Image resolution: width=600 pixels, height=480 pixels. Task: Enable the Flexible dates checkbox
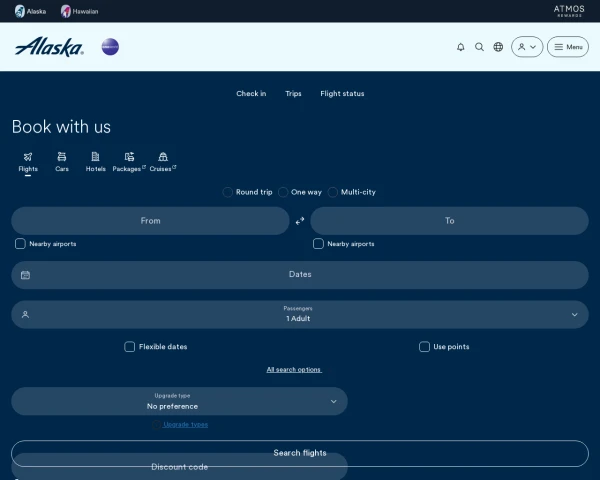[130, 347]
